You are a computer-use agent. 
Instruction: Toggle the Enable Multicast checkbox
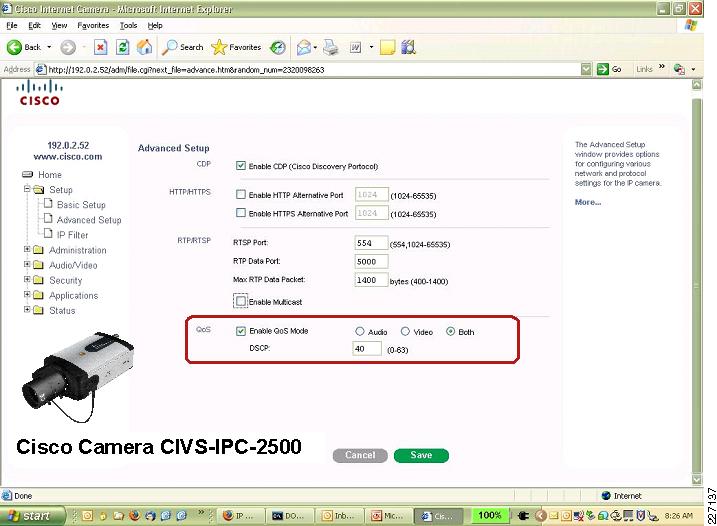pos(241,301)
